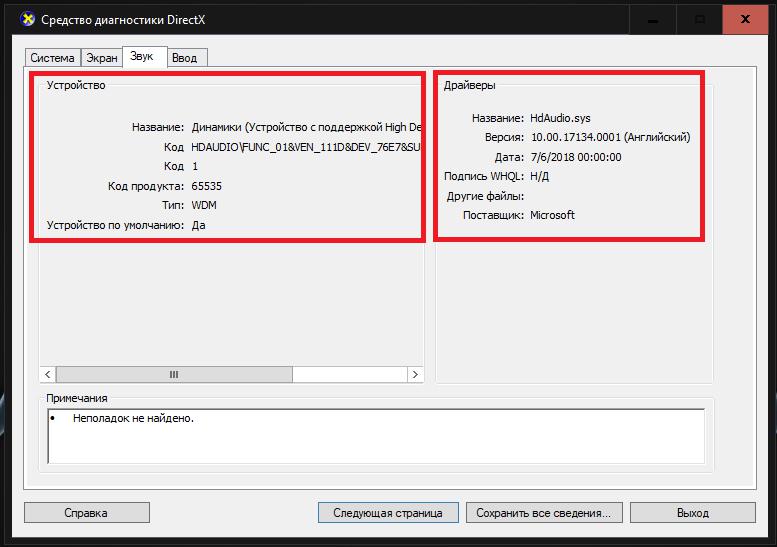777x547 pixels.
Task: Click device type value WDM
Action: (x=204, y=205)
